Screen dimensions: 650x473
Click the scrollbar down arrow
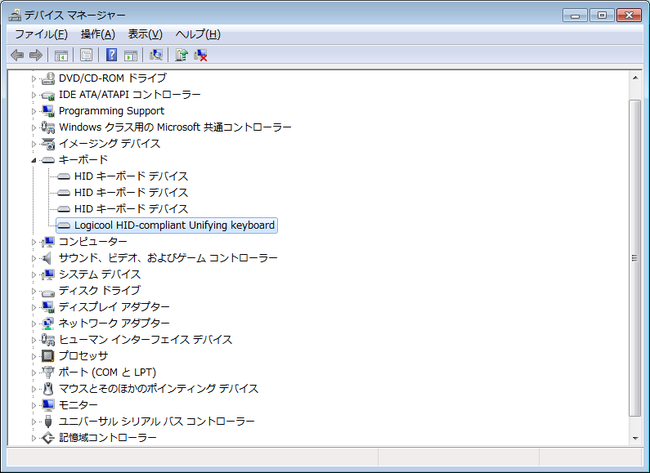tap(635, 438)
